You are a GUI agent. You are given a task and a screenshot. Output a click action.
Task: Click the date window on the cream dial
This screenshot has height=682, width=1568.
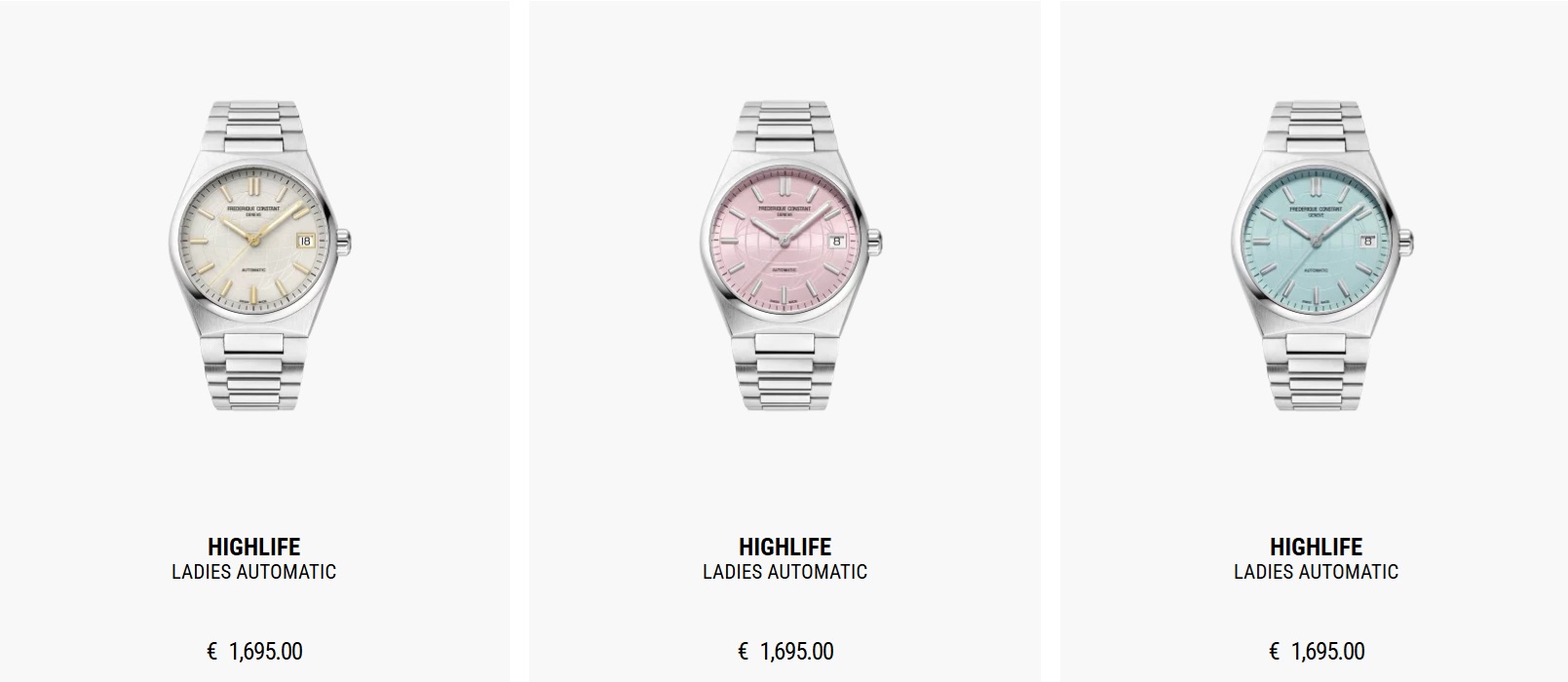point(306,240)
